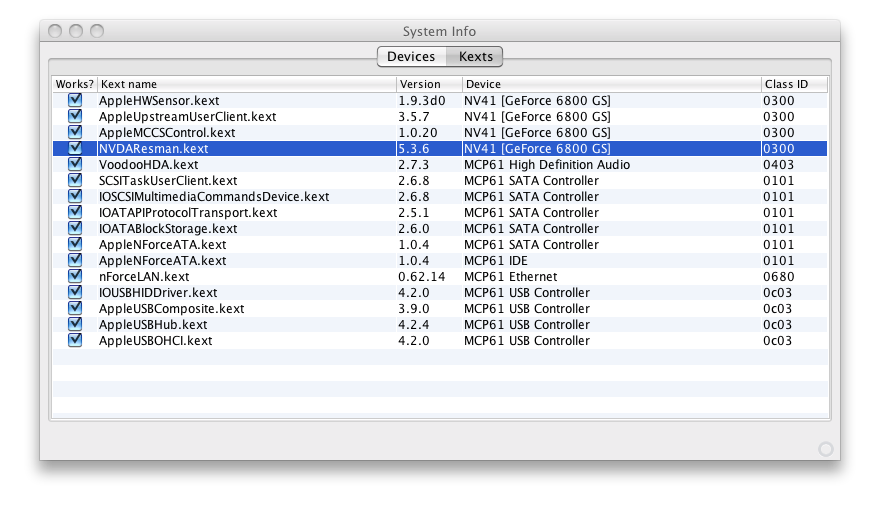Uncheck the Works box for AppleUpstreamUserClient.kext

(x=75, y=116)
